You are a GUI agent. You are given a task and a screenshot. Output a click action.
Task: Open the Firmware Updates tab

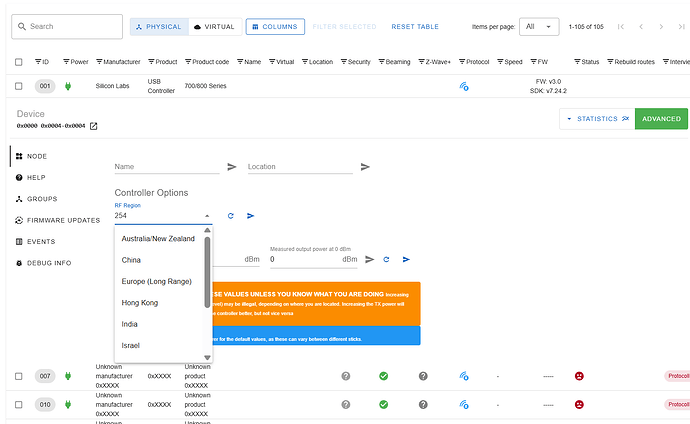point(58,220)
